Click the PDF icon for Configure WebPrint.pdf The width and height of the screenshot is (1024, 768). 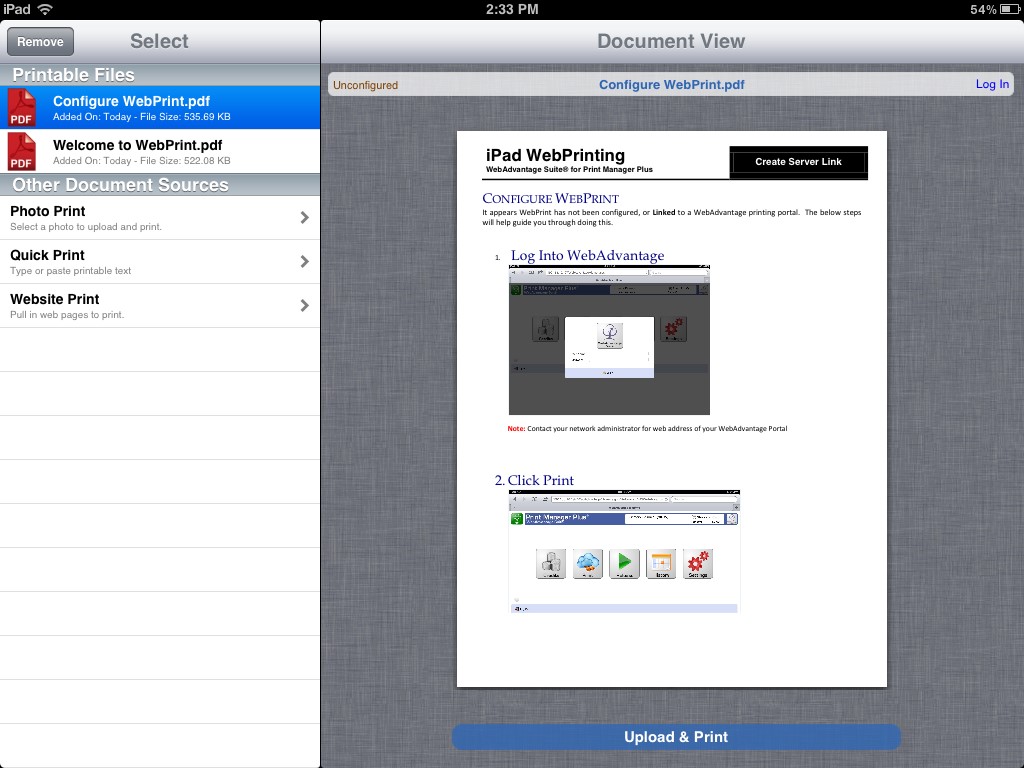[22, 107]
